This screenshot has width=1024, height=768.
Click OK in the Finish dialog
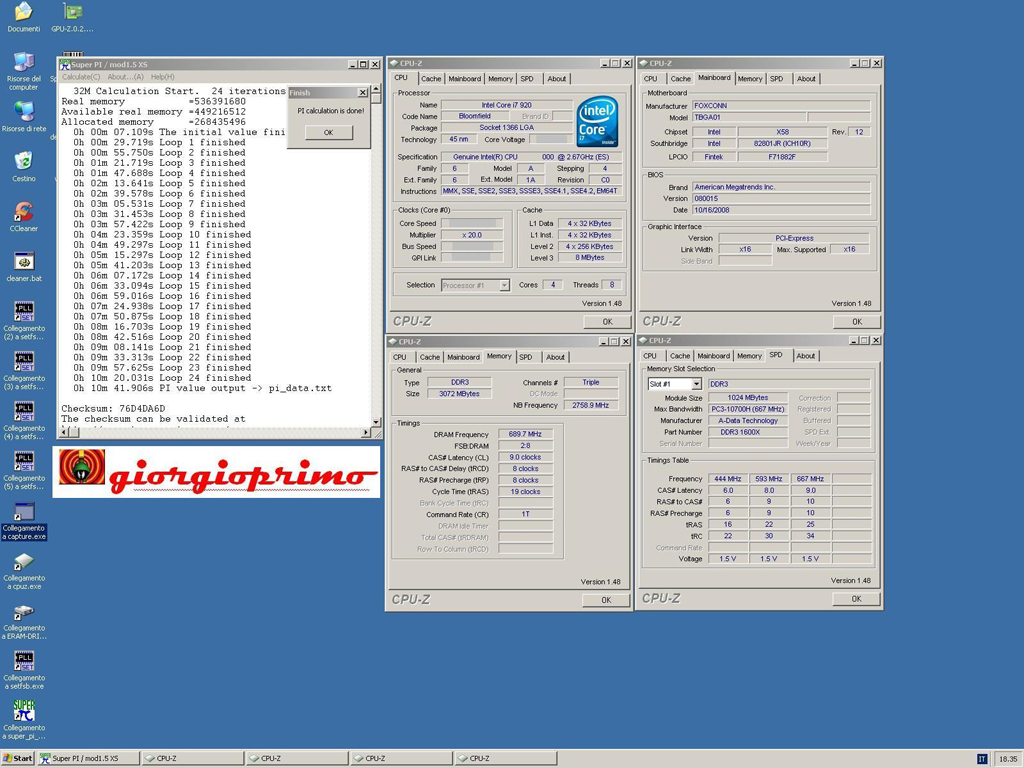(x=328, y=133)
